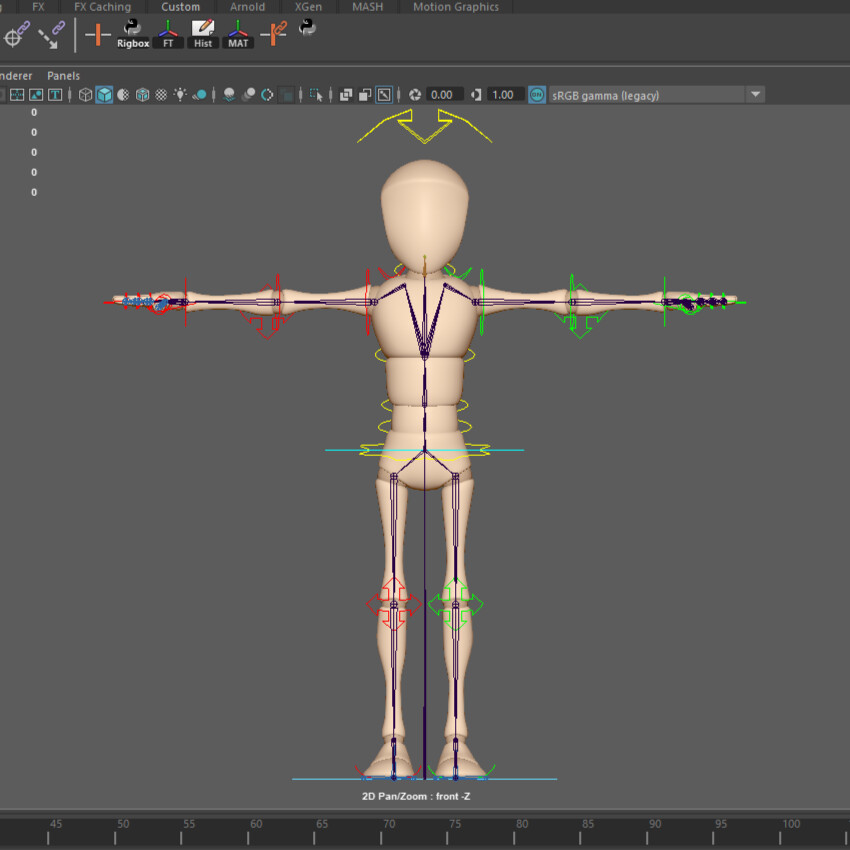Open the Hist shelf tool
The height and width of the screenshot is (850, 850).
pyautogui.click(x=203, y=30)
